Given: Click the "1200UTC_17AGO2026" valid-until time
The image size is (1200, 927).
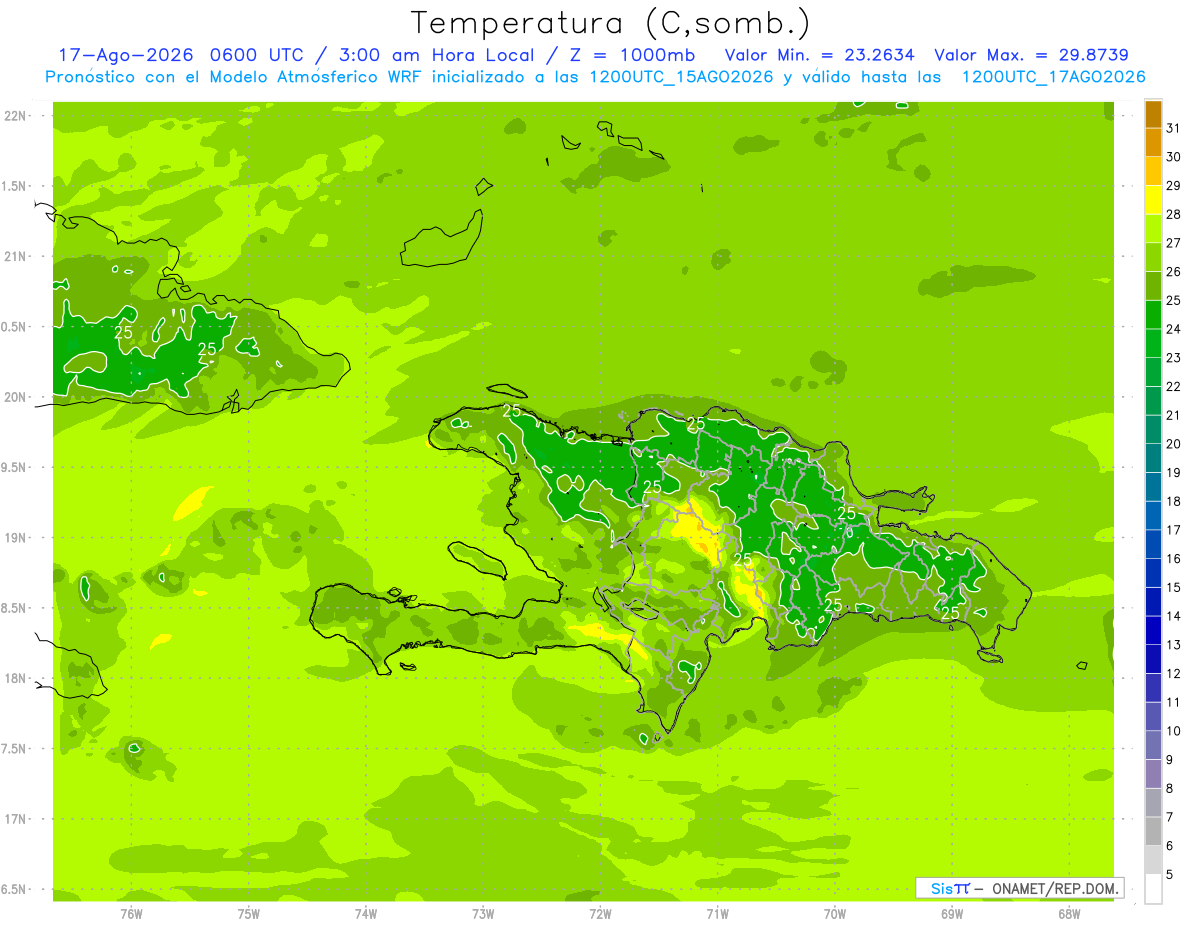Looking at the screenshot, I should (1053, 77).
